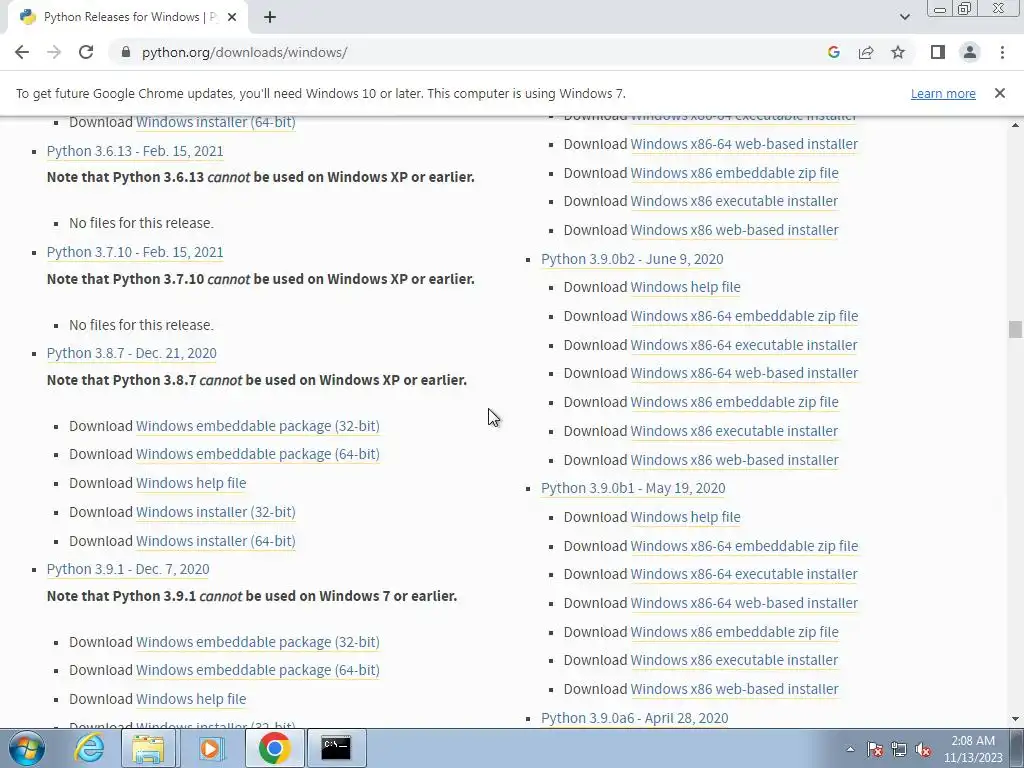The image size is (1024, 768).
Task: Open Action Center flag icon in tray
Action: point(875,749)
